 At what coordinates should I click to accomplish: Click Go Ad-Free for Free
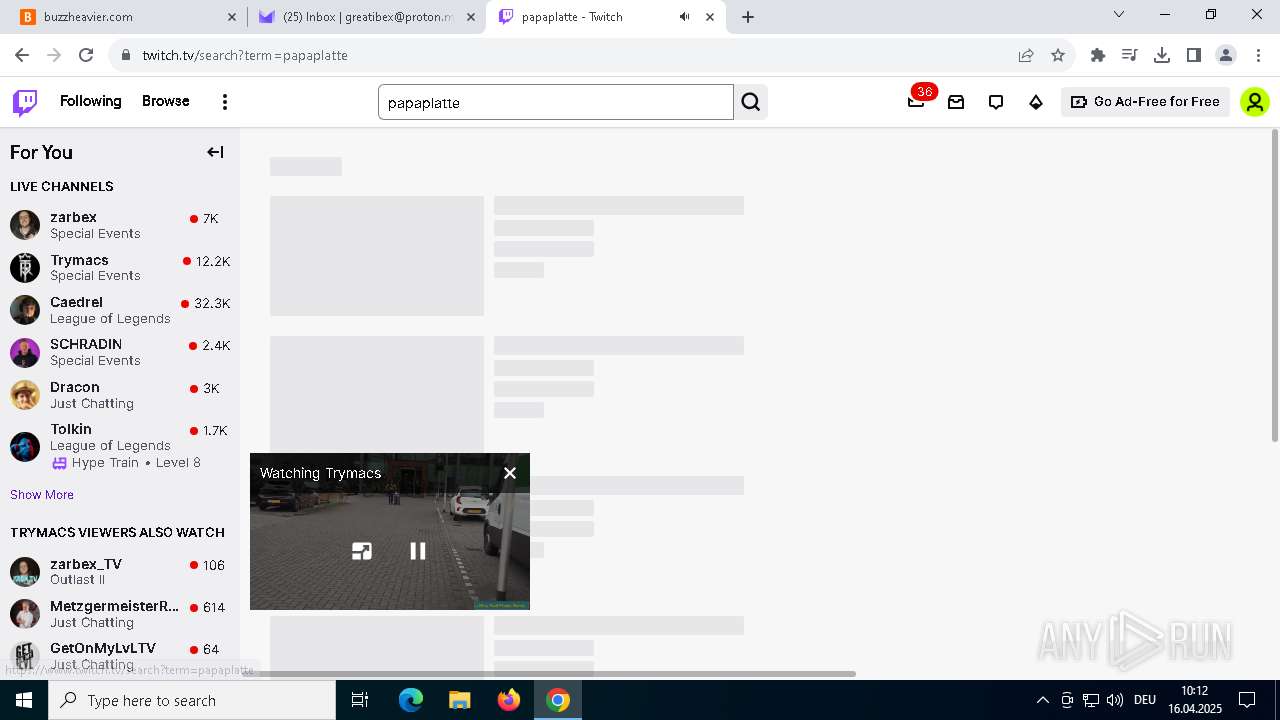[x=1145, y=102]
